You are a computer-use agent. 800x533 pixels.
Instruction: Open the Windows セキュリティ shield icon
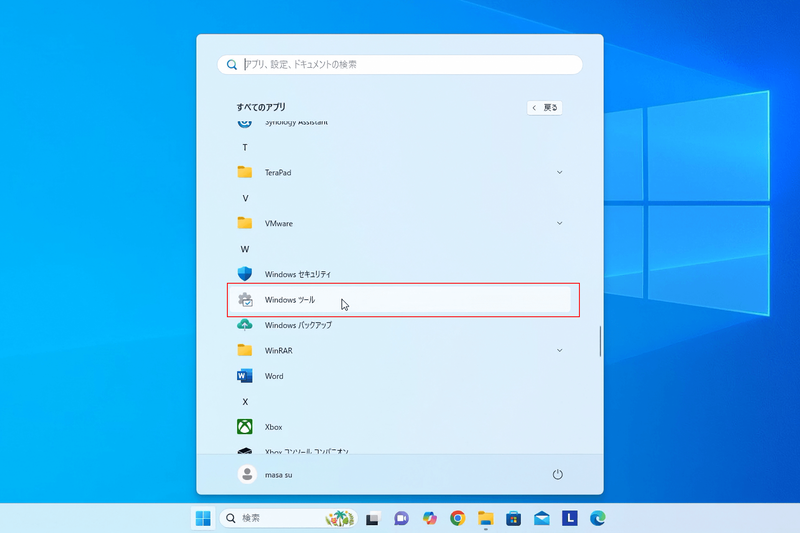(x=245, y=274)
